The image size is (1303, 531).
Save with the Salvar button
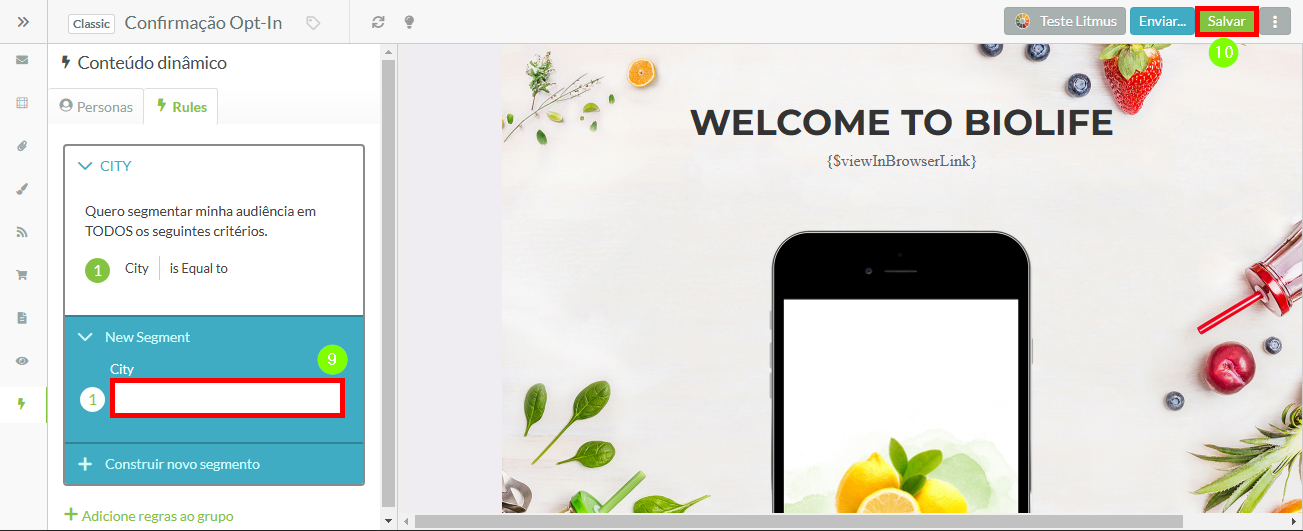tap(1227, 21)
